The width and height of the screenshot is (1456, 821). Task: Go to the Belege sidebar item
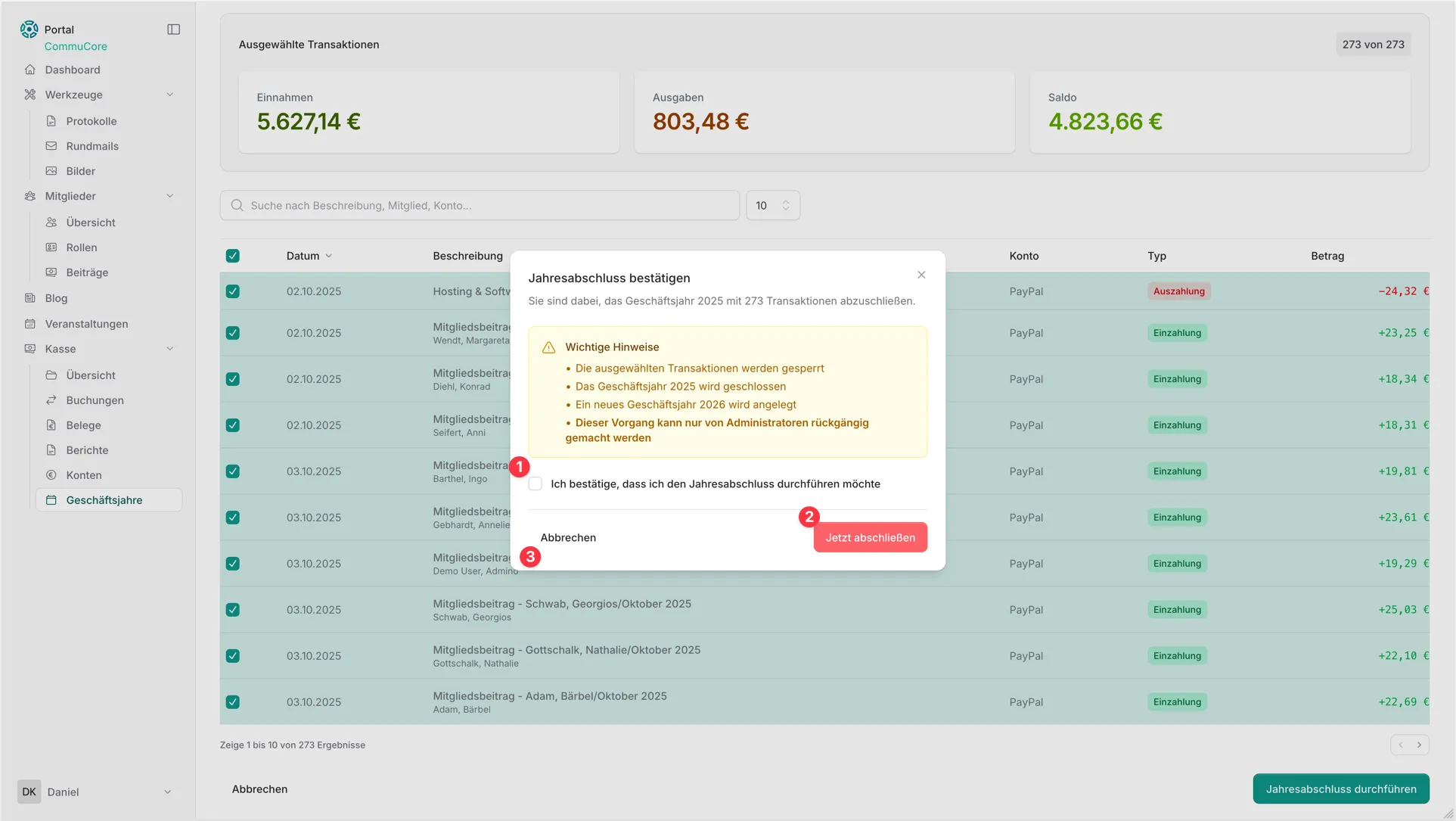[x=83, y=425]
